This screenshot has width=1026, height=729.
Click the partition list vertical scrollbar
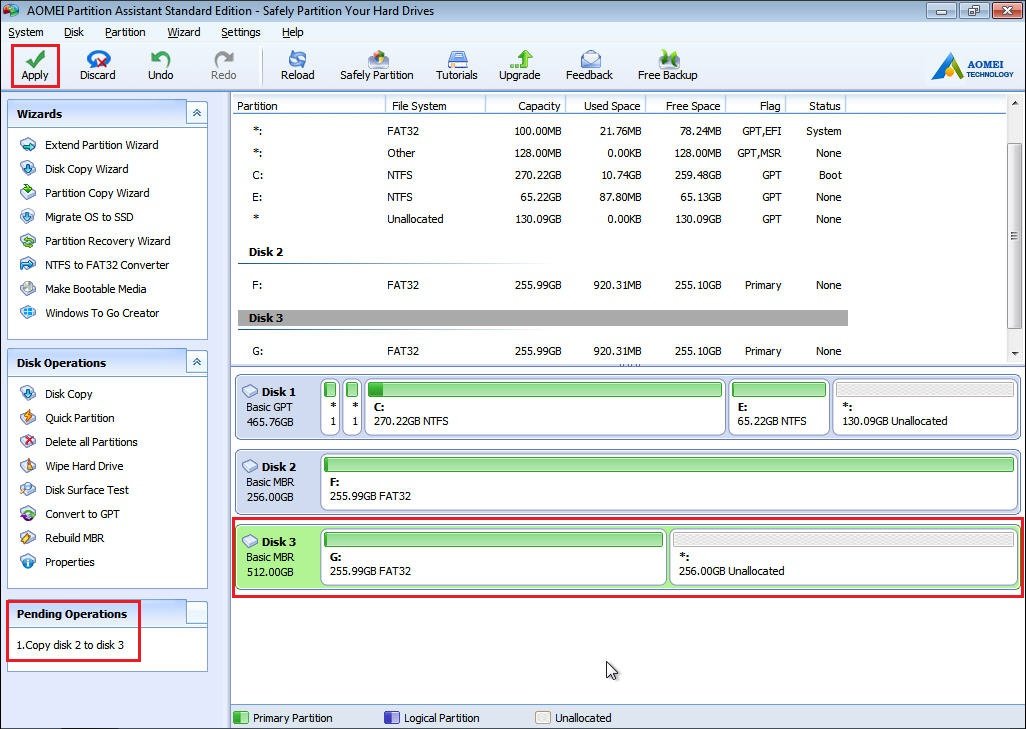(1016, 236)
